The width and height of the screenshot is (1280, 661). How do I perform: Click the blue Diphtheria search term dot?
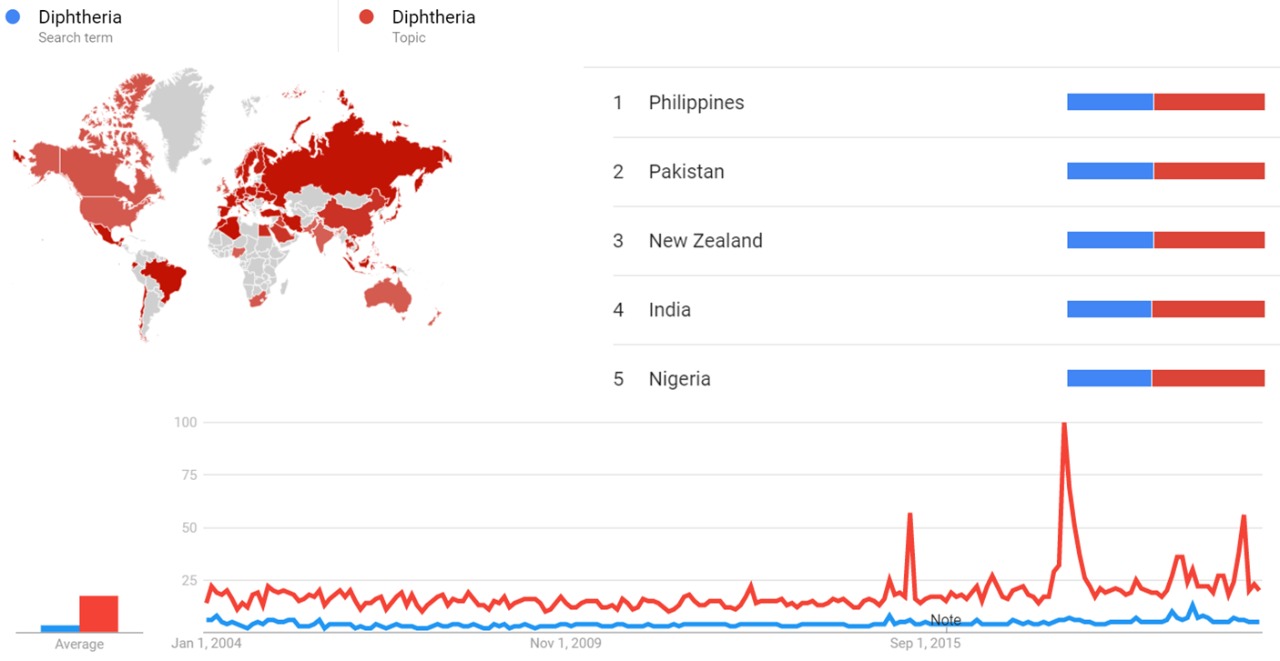[13, 17]
